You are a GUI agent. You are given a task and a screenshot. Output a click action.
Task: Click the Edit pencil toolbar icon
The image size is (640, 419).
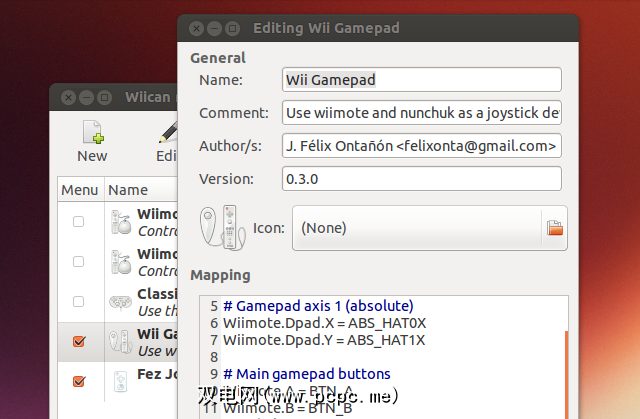pyautogui.click(x=168, y=132)
